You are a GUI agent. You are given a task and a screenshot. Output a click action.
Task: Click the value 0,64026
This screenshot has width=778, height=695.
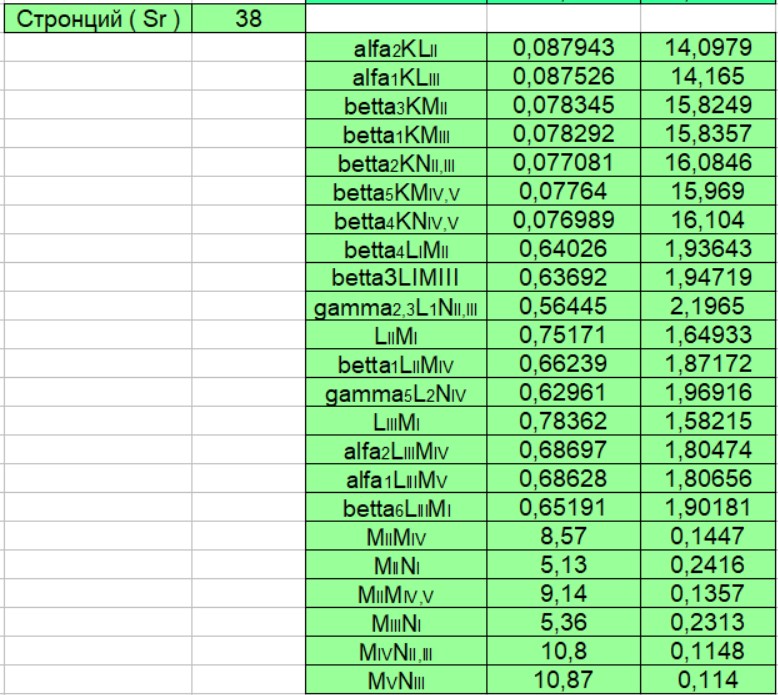(563, 249)
